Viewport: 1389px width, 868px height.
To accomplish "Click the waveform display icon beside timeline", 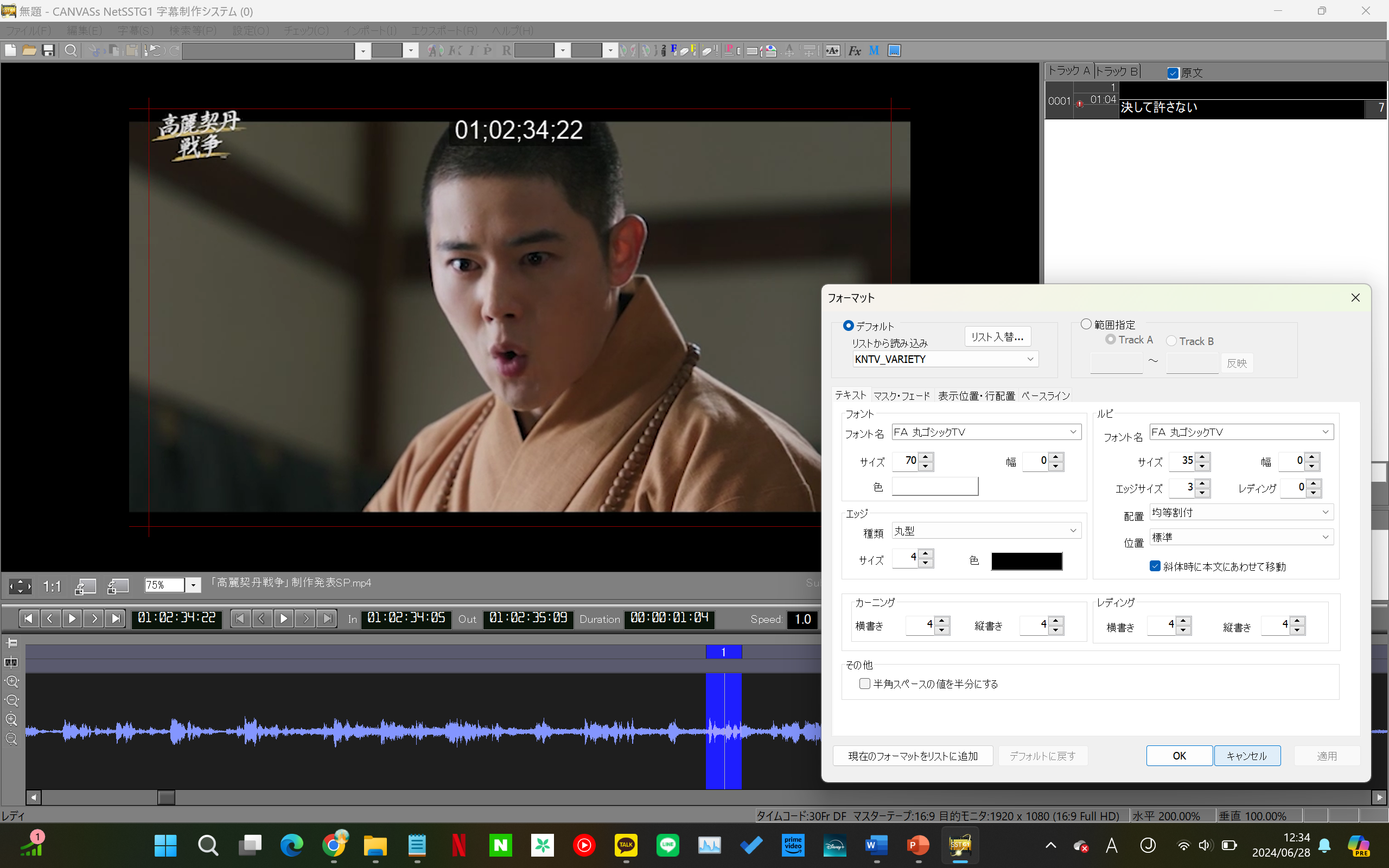I will pyautogui.click(x=11, y=662).
